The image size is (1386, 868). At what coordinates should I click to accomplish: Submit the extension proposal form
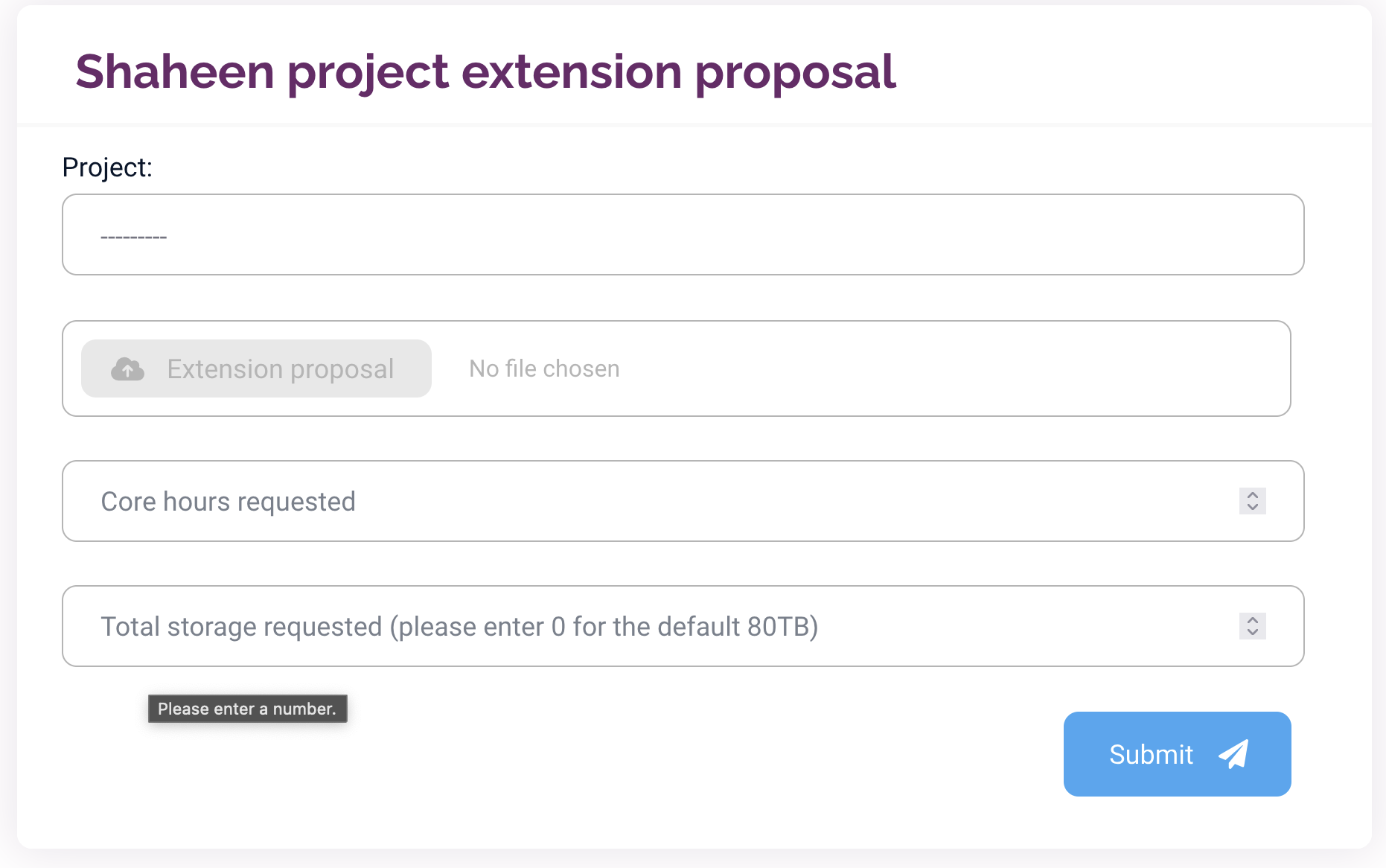1176,754
